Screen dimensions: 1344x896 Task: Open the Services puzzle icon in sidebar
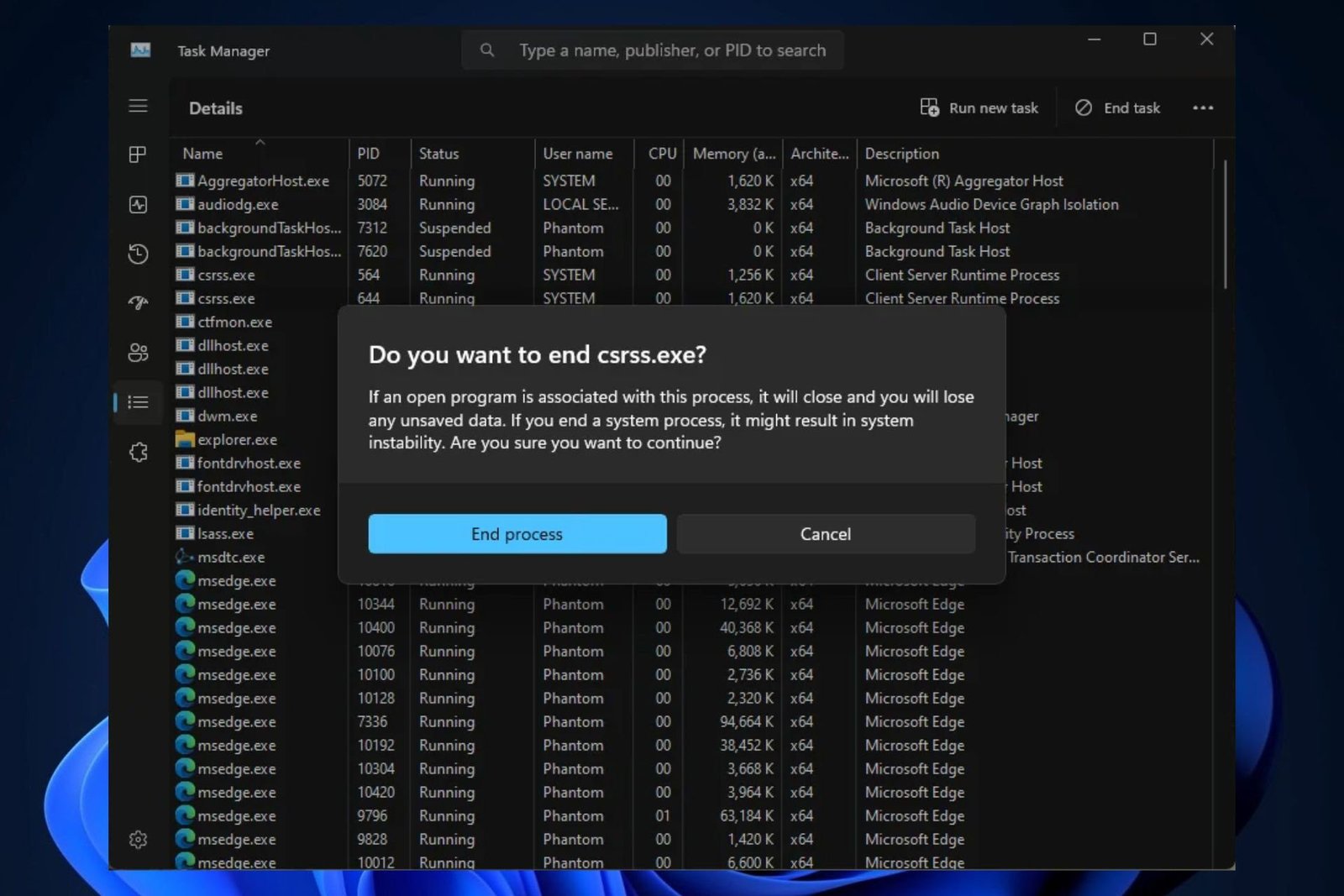coord(138,452)
